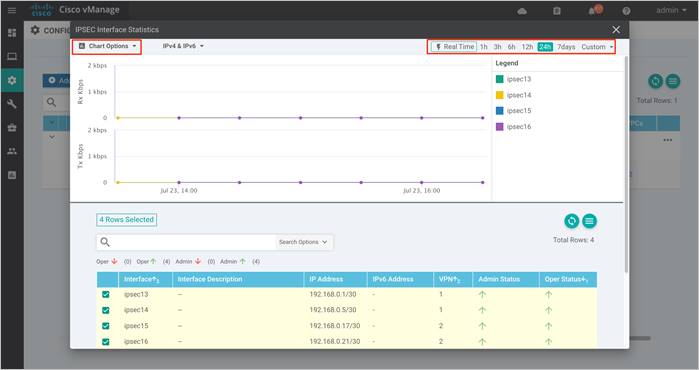Toggle ipsec14 yellow legend swatch
The width and height of the screenshot is (699, 370).
point(500,95)
